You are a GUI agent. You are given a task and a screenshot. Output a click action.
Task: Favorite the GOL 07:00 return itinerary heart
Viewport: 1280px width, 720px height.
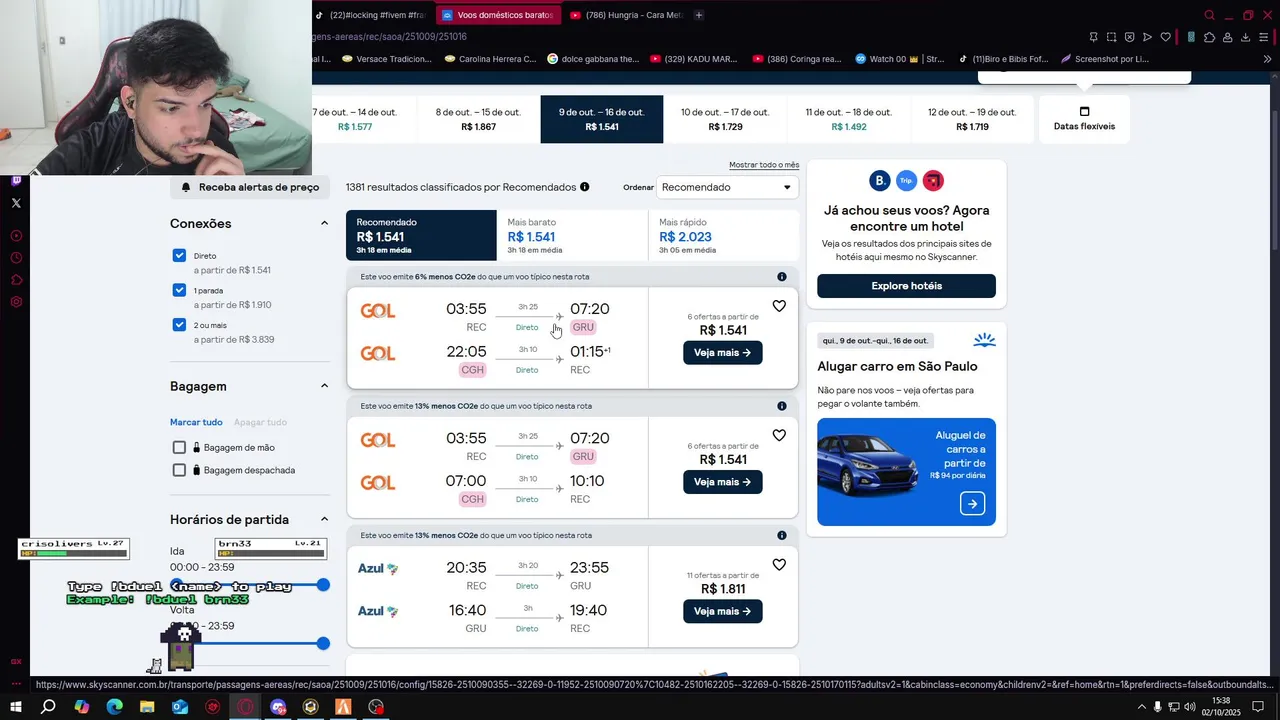779,435
